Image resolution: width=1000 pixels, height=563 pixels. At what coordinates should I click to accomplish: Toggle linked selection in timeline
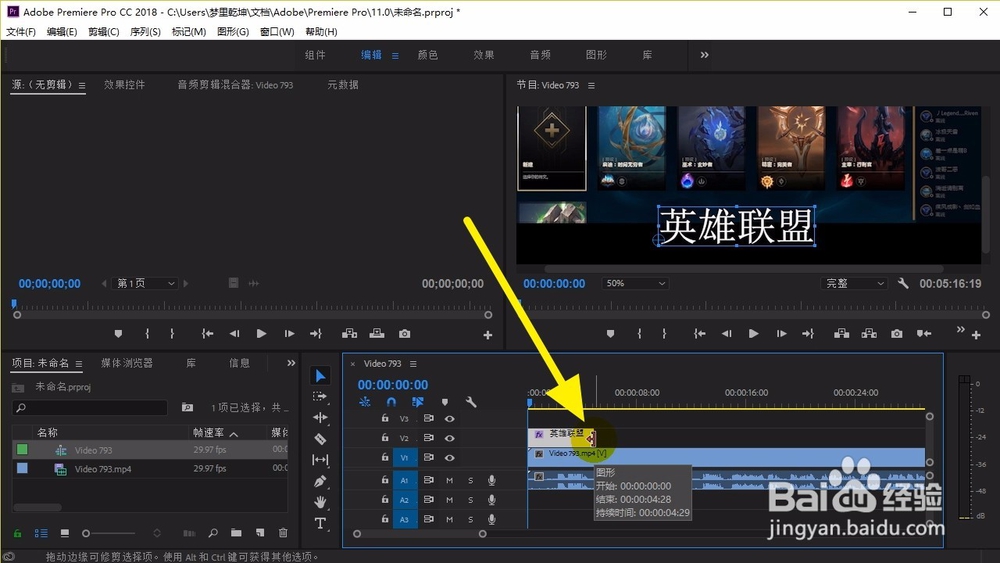pos(418,402)
